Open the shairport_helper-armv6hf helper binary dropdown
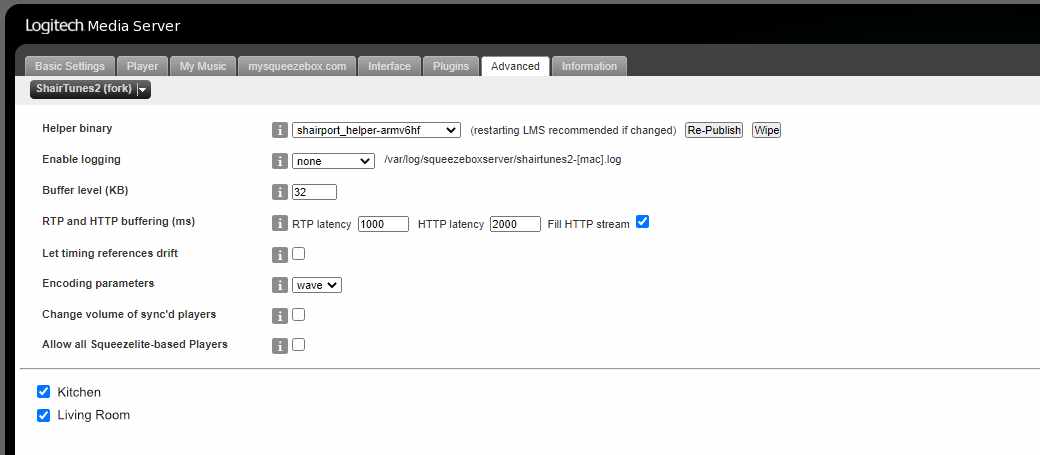Viewport: 1040px width, 455px height. coord(376,130)
